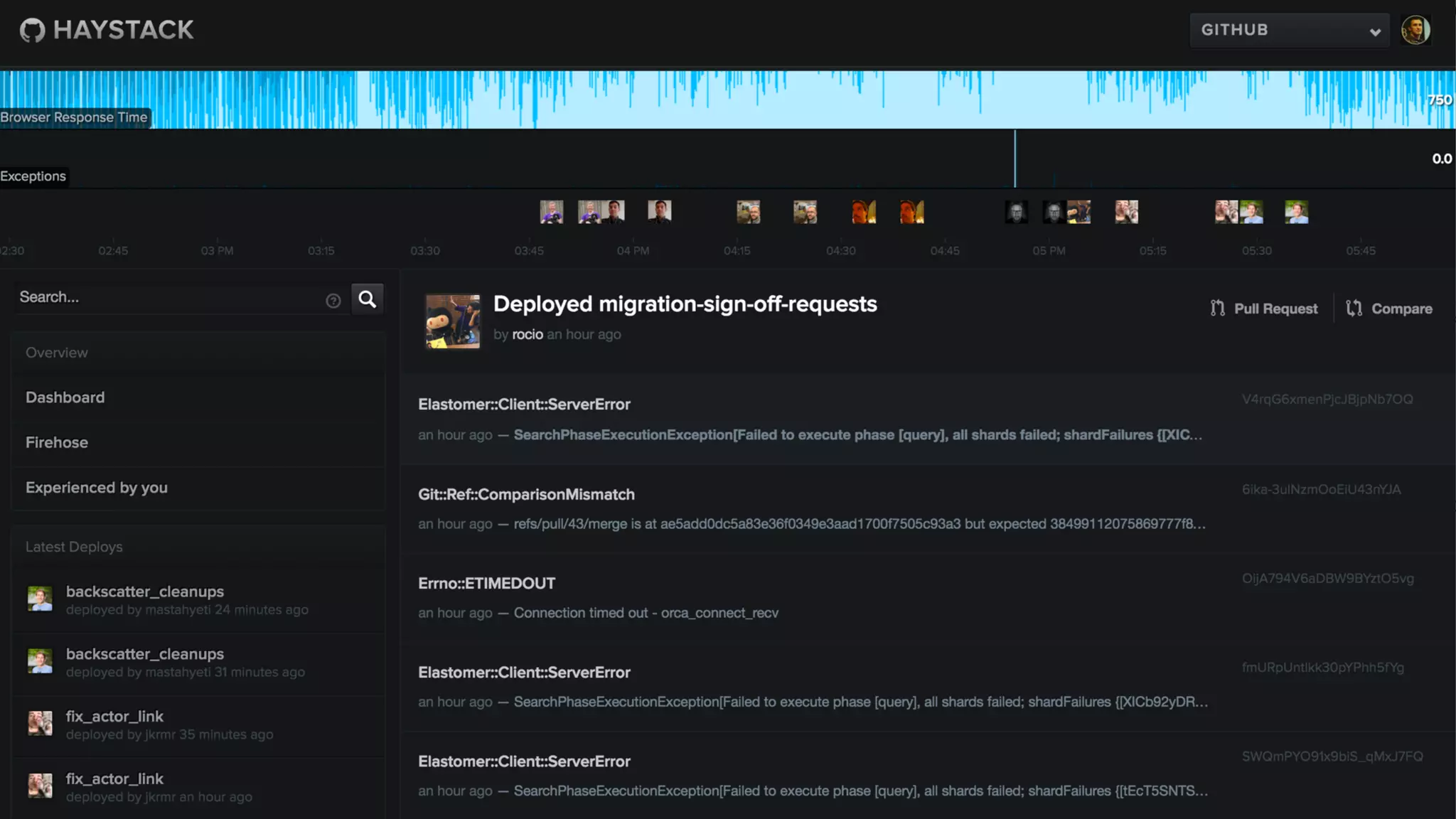The height and width of the screenshot is (819, 1456).
Task: Click the search help question icon
Action: click(333, 301)
